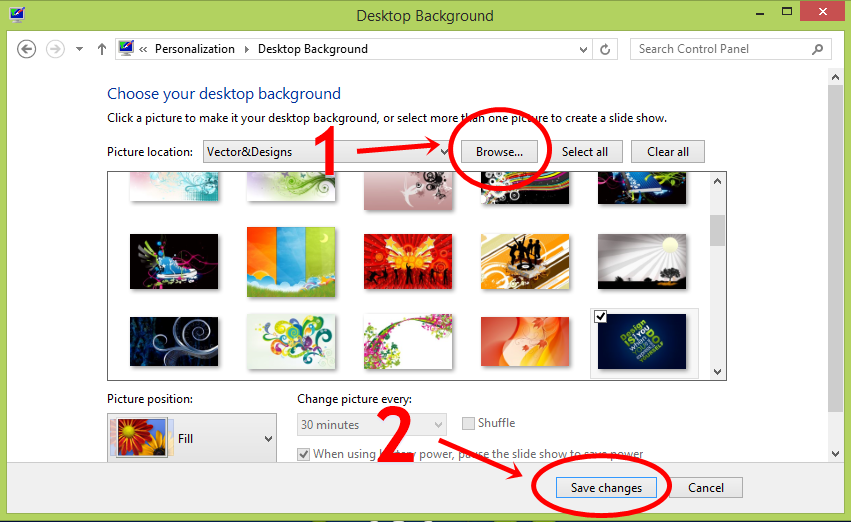Screen dimensions: 851x522
Task: Toggle the pause slide show on battery checkbox
Action: (x=303, y=454)
